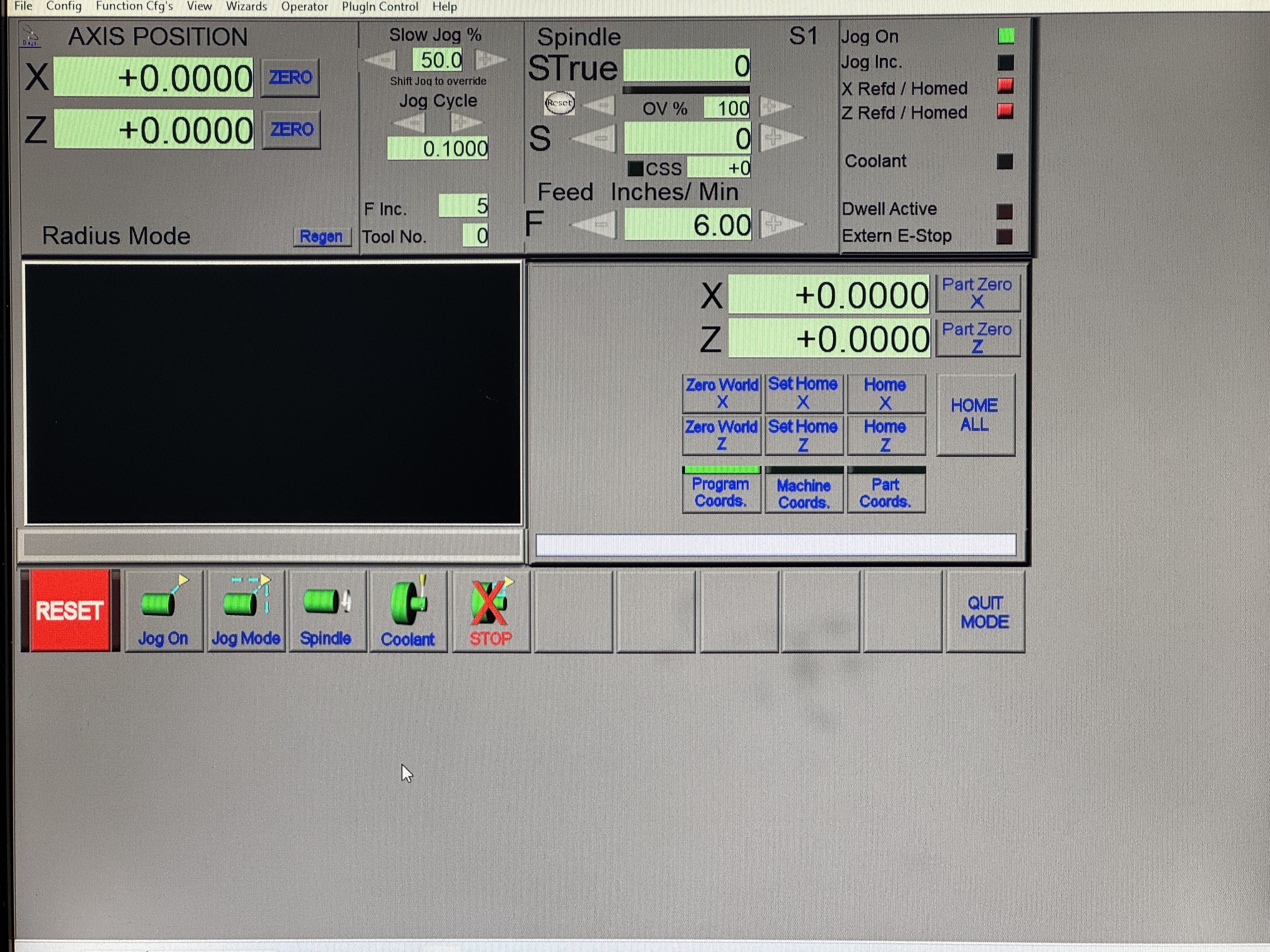Click the Extern E-Stop LED
The image size is (1270, 952).
pyautogui.click(x=1005, y=236)
